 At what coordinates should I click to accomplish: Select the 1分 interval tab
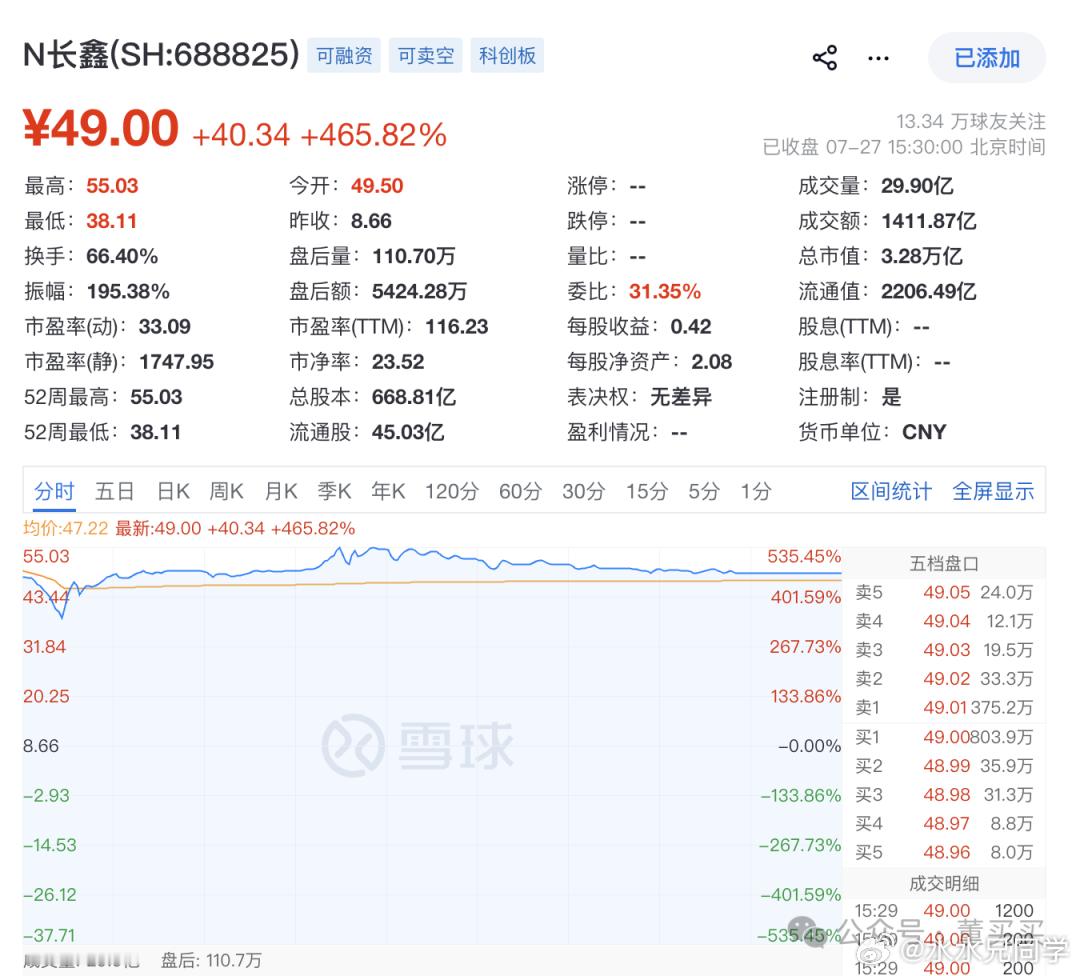(756, 491)
